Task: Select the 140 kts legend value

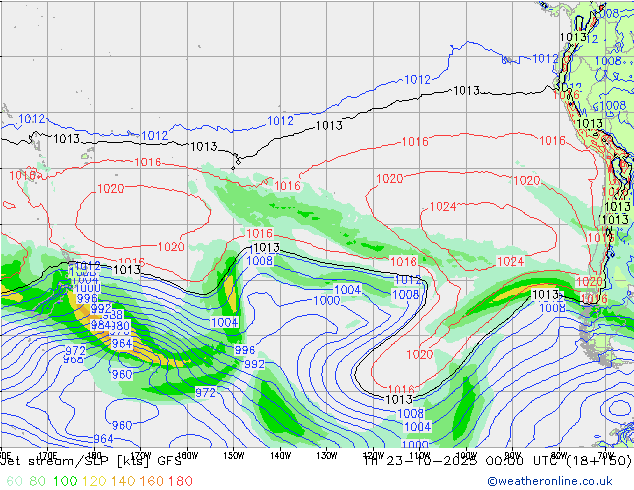Action: click(123, 481)
